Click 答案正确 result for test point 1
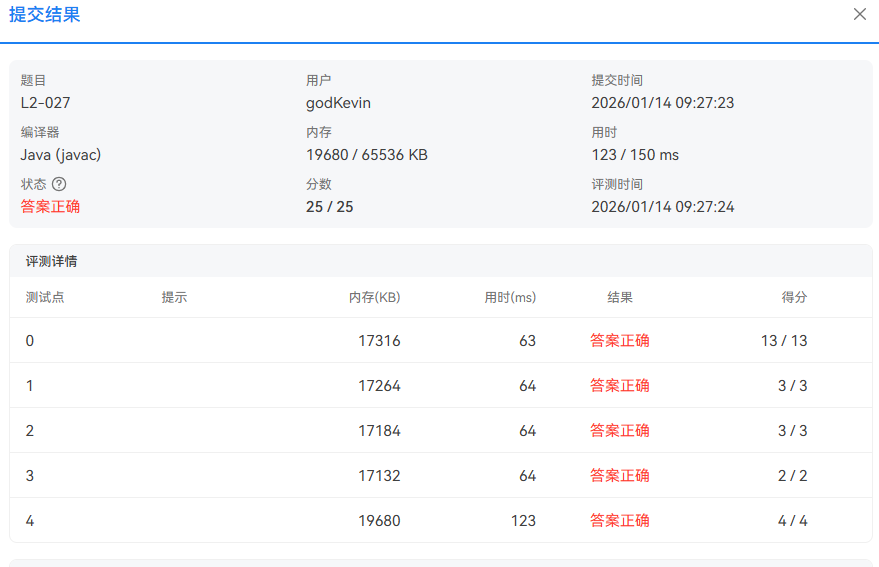This screenshot has height=567, width=879. (x=620, y=385)
